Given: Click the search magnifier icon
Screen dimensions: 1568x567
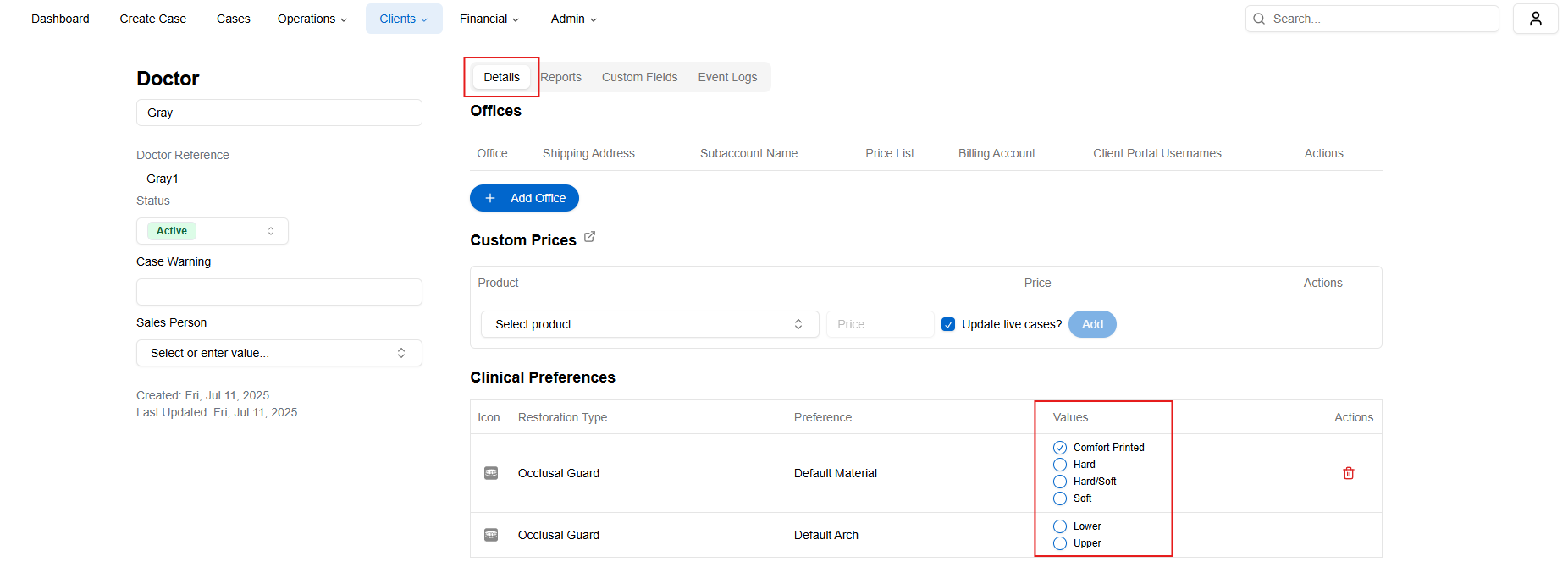Looking at the screenshot, I should [1259, 19].
